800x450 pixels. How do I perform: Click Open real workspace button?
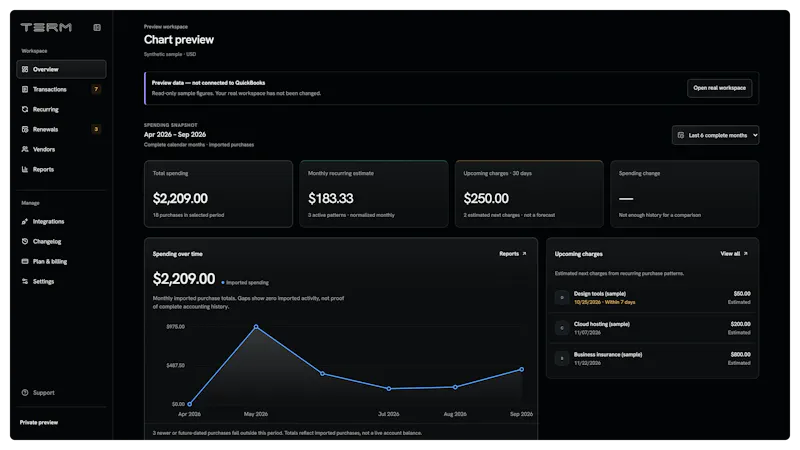719,88
